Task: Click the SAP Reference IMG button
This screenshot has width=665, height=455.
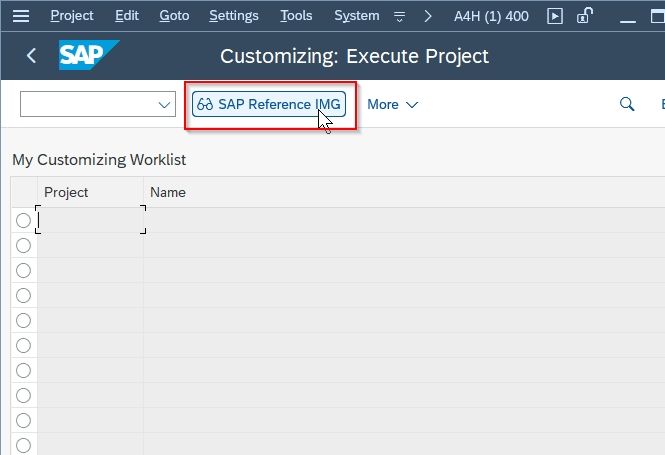Action: click(x=269, y=104)
